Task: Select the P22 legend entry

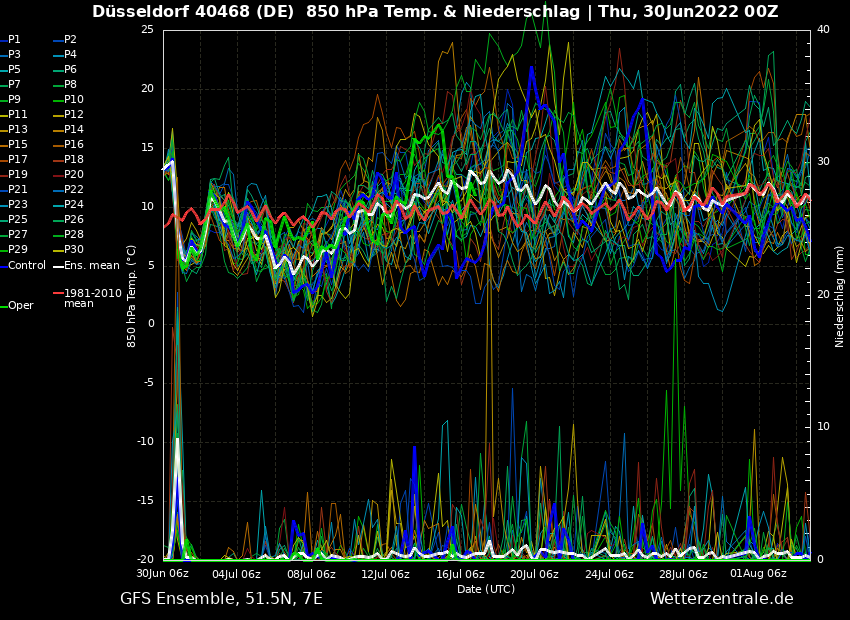Action: [x=74, y=190]
